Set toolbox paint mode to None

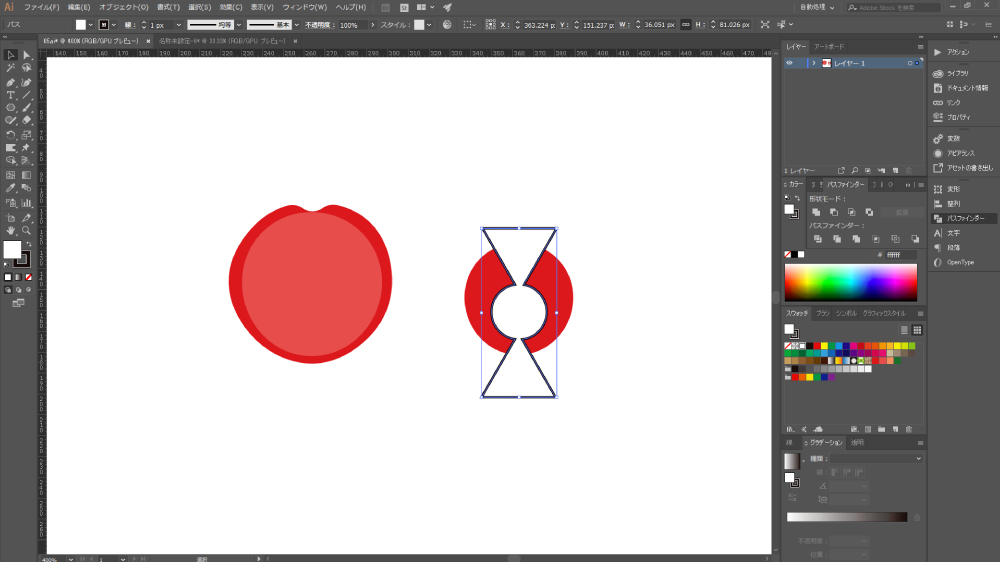pyautogui.click(x=28, y=277)
